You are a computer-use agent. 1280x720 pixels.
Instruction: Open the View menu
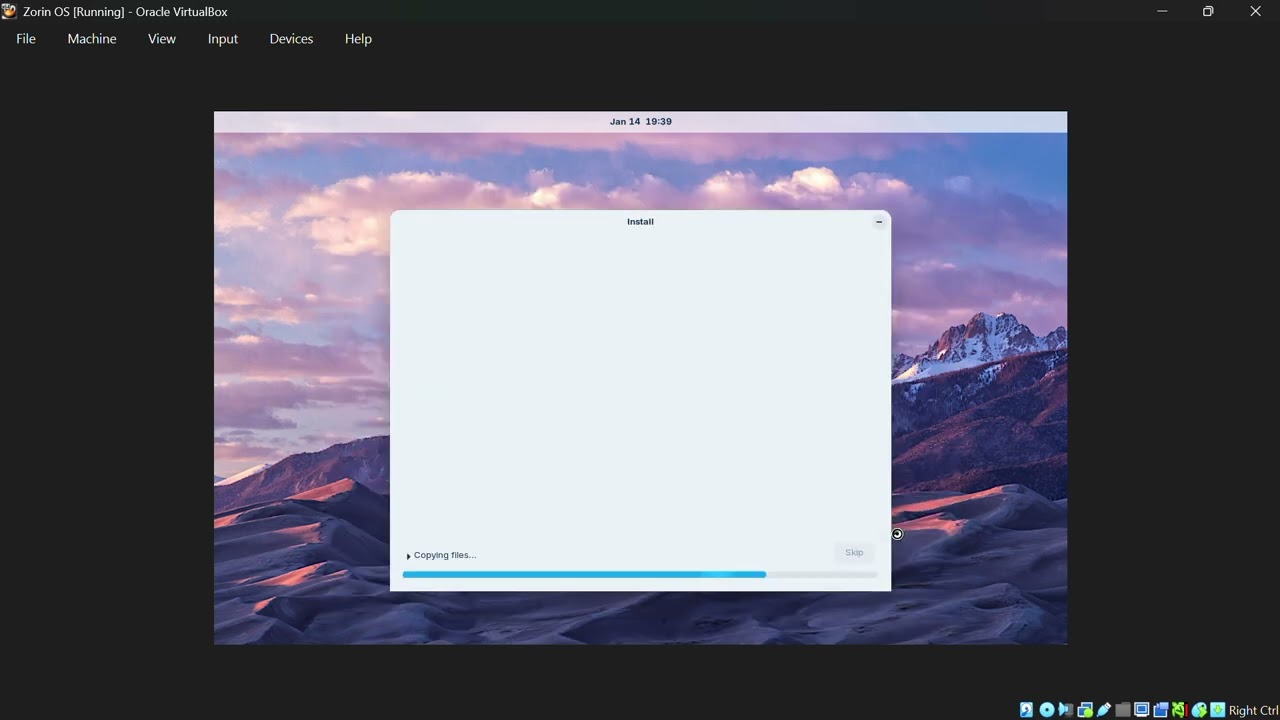coord(162,39)
